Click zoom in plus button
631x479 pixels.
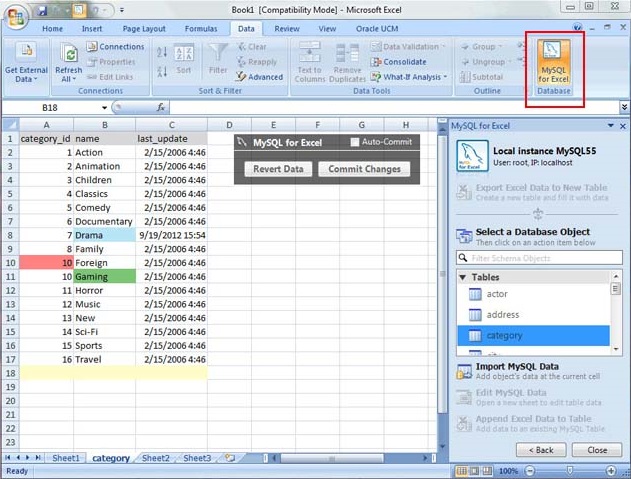coord(611,471)
